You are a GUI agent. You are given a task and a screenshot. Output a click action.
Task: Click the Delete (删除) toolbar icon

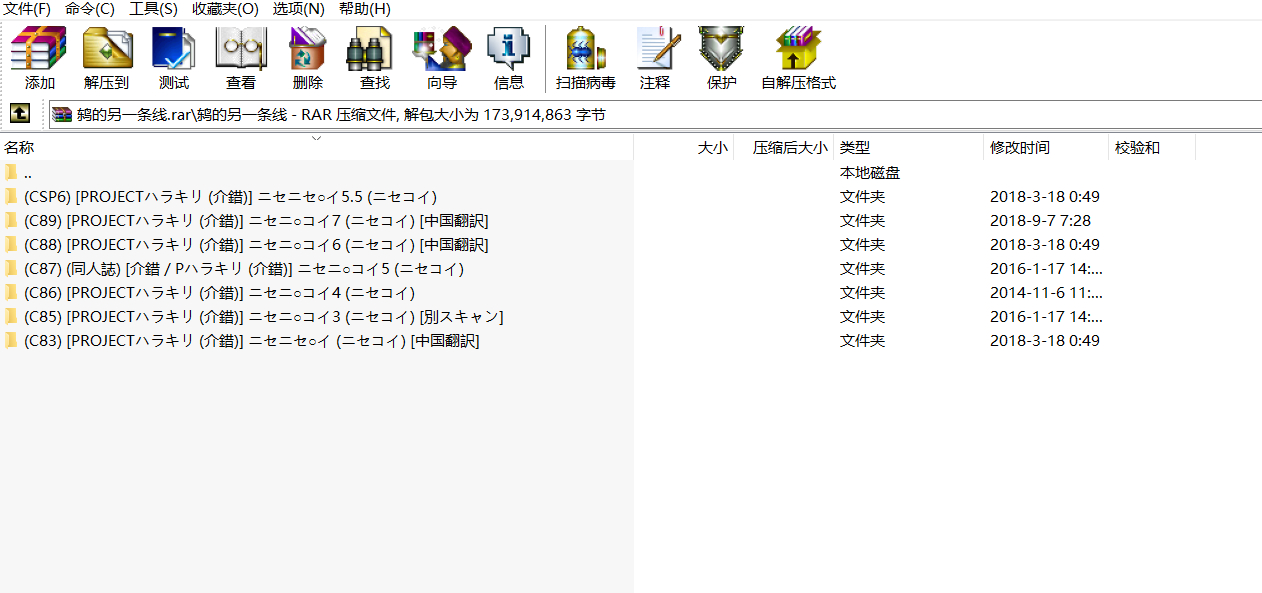coord(307,49)
